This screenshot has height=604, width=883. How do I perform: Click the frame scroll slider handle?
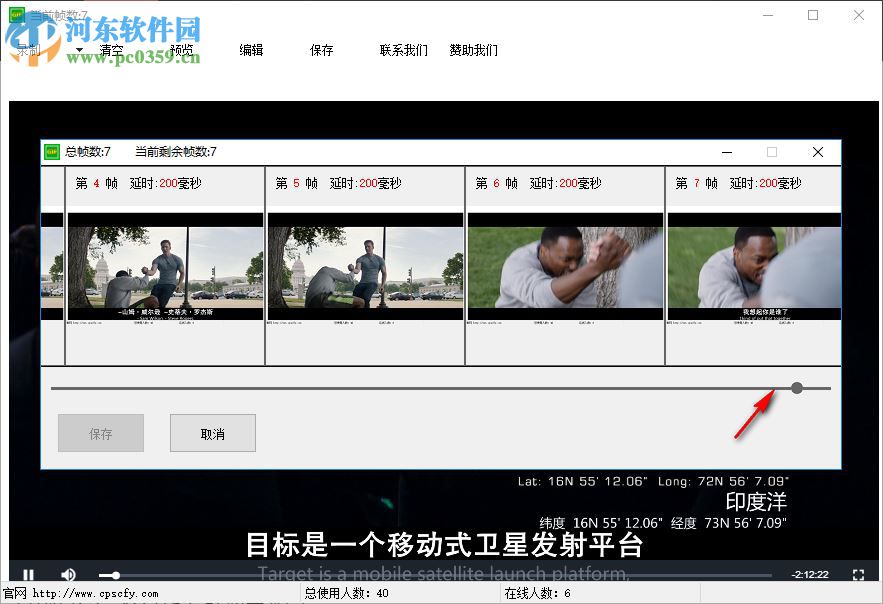pyautogui.click(x=797, y=388)
